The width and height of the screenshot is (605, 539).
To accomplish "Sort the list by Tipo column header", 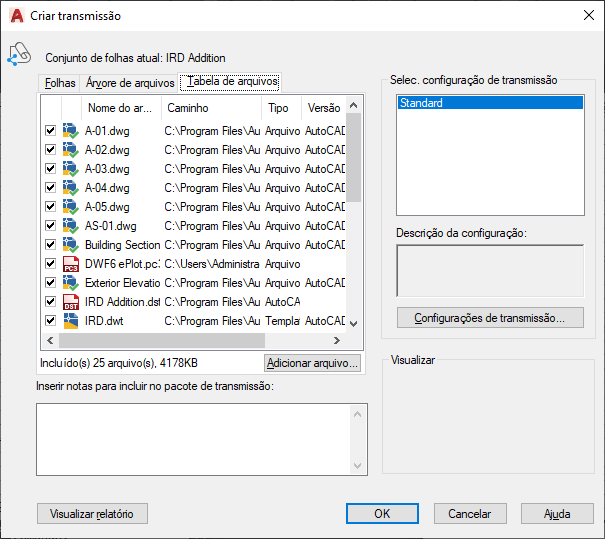I will pyautogui.click(x=278, y=108).
